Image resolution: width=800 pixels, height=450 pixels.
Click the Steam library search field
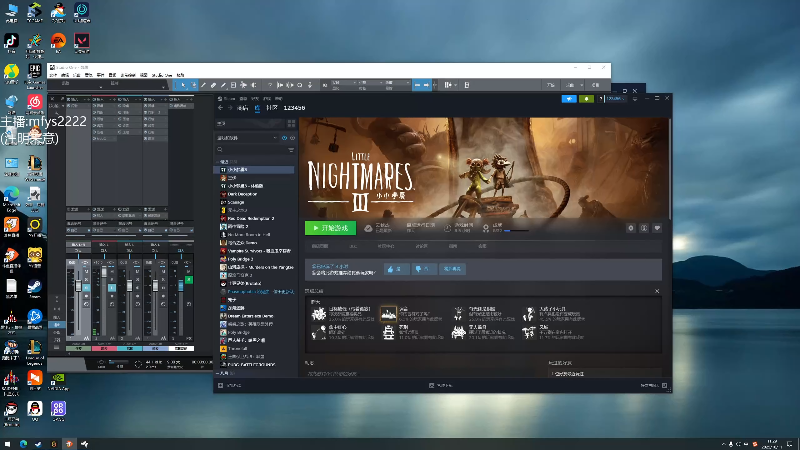(x=250, y=149)
